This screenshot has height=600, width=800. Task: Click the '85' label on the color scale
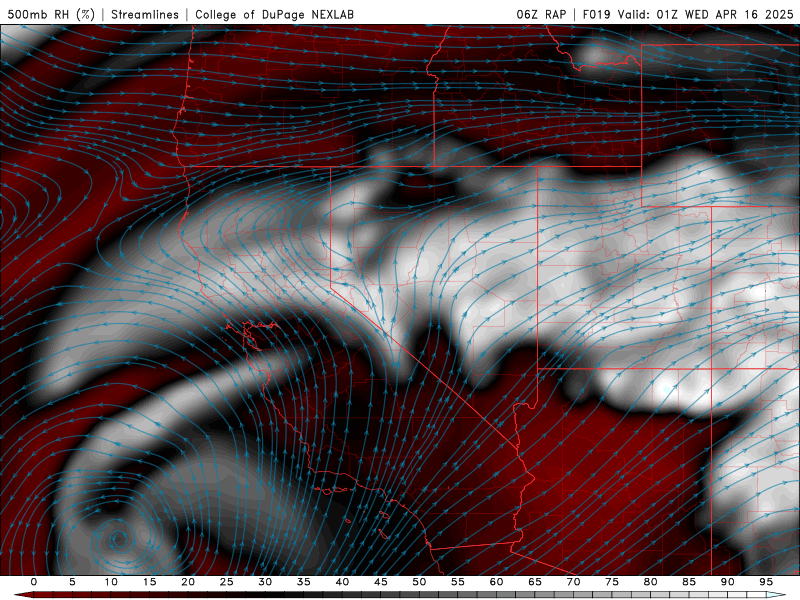pyautogui.click(x=689, y=582)
